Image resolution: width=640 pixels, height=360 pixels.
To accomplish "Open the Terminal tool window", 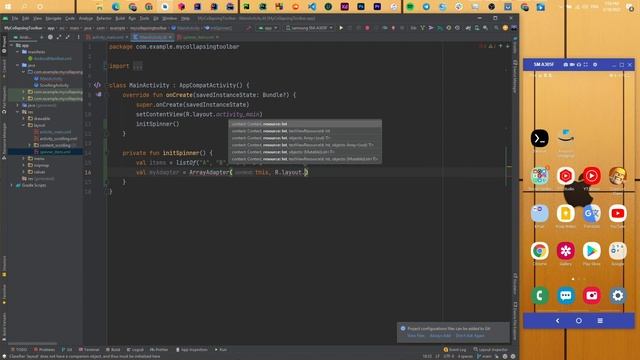I will [89, 350].
